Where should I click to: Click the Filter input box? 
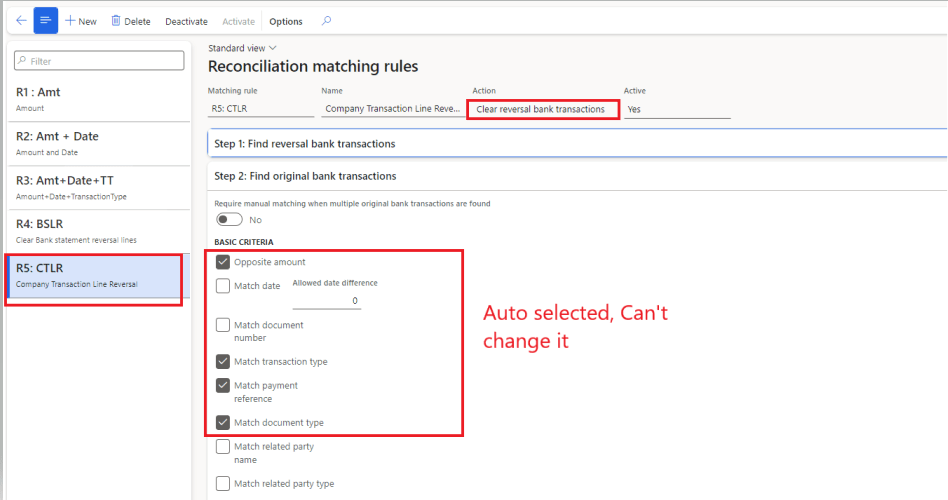pos(99,61)
